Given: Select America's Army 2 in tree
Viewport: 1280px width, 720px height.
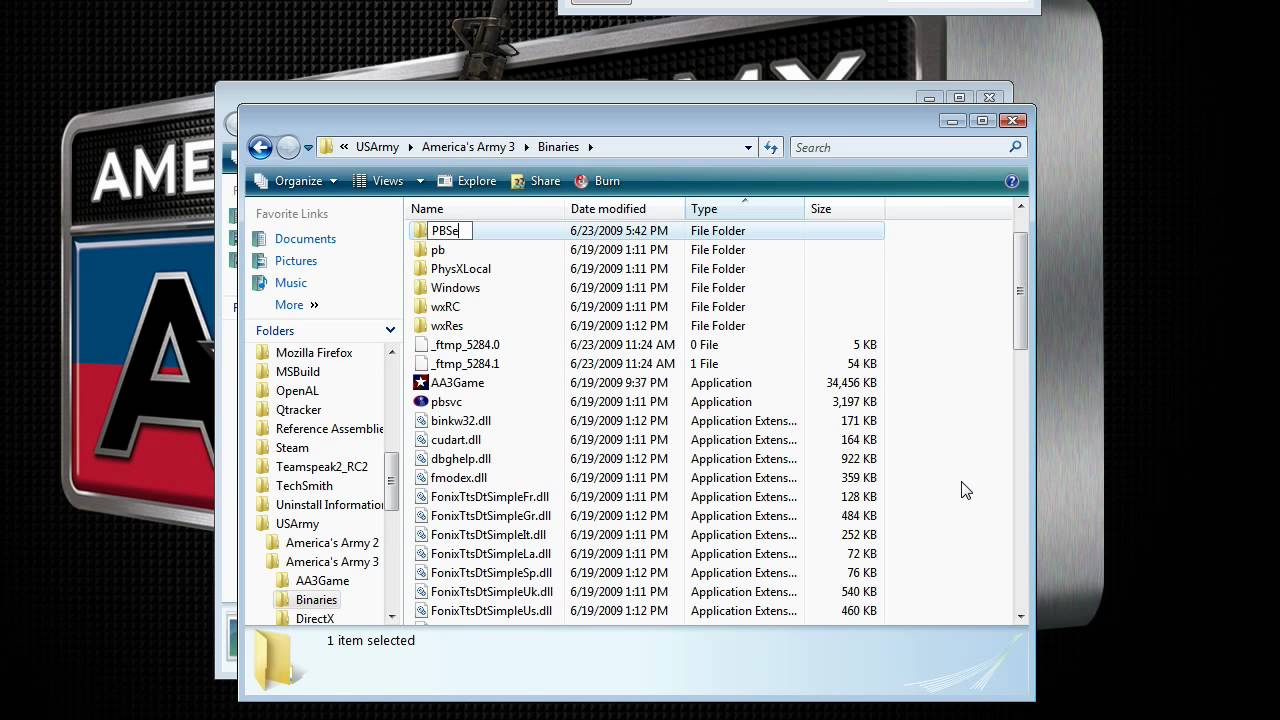Looking at the screenshot, I should [332, 543].
